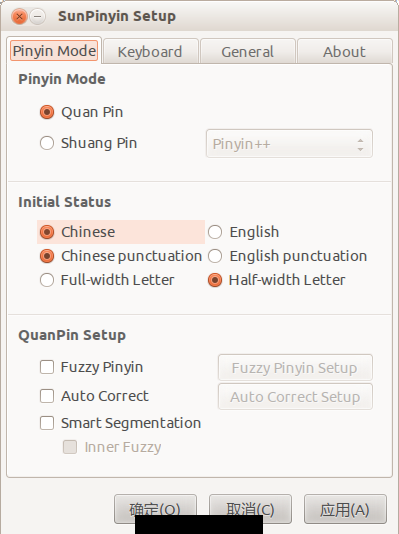Click the Auto Correct Setup button
Screen dimensions: 399x534
point(295,396)
